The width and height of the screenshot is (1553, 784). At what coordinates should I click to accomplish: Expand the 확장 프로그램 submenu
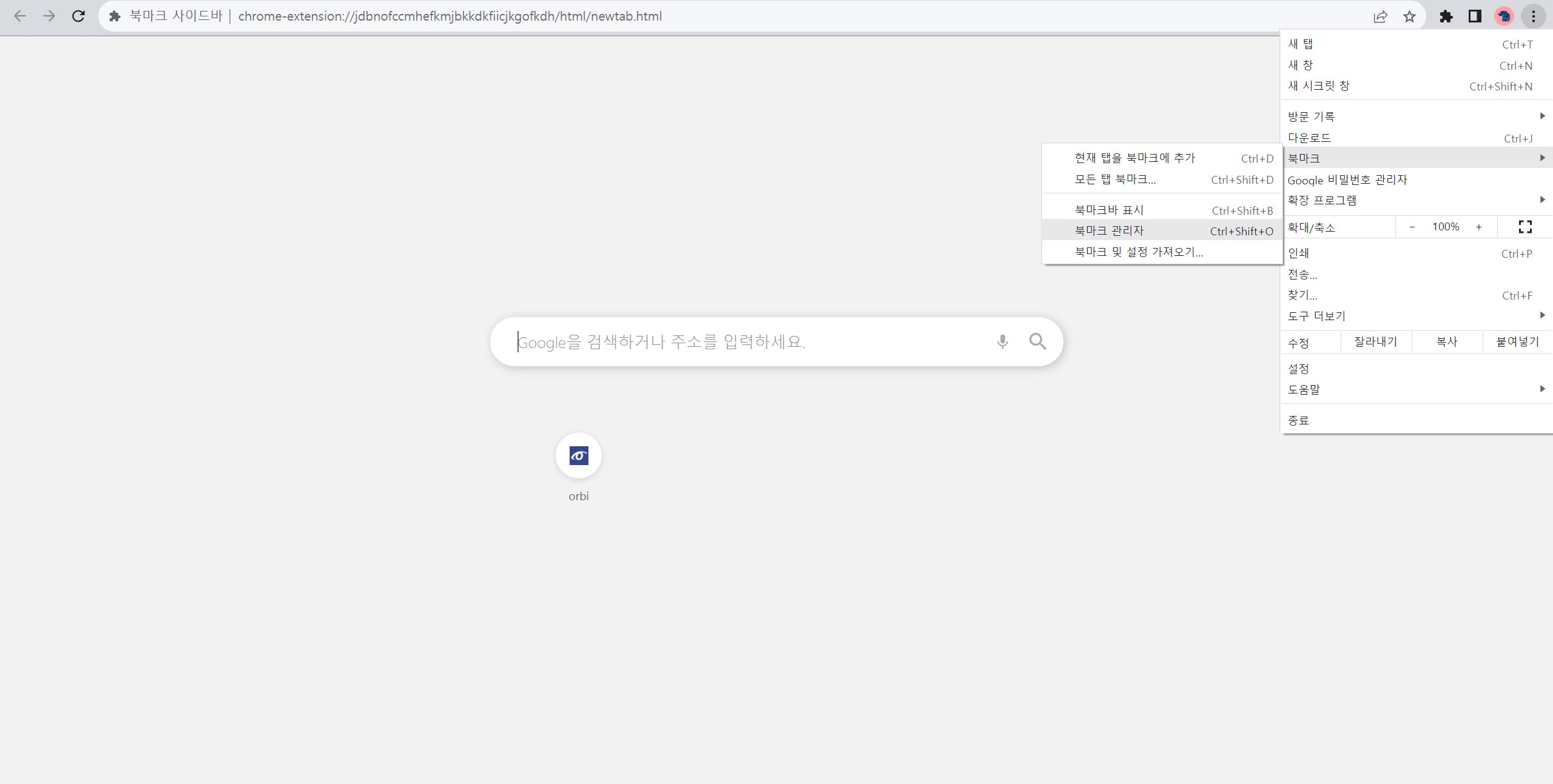[1417, 200]
